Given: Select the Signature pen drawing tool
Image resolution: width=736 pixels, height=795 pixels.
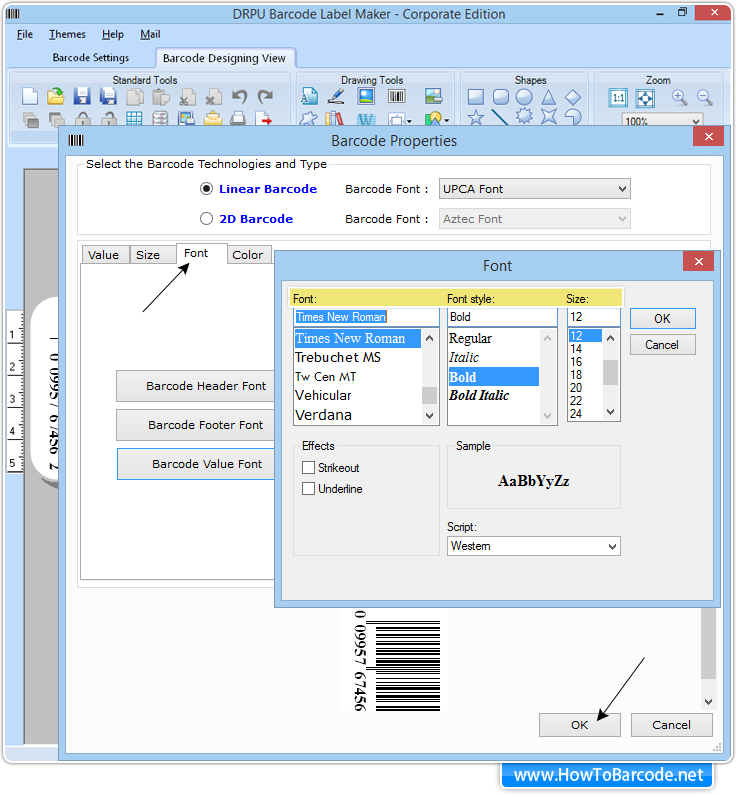Looking at the screenshot, I should click(x=336, y=96).
